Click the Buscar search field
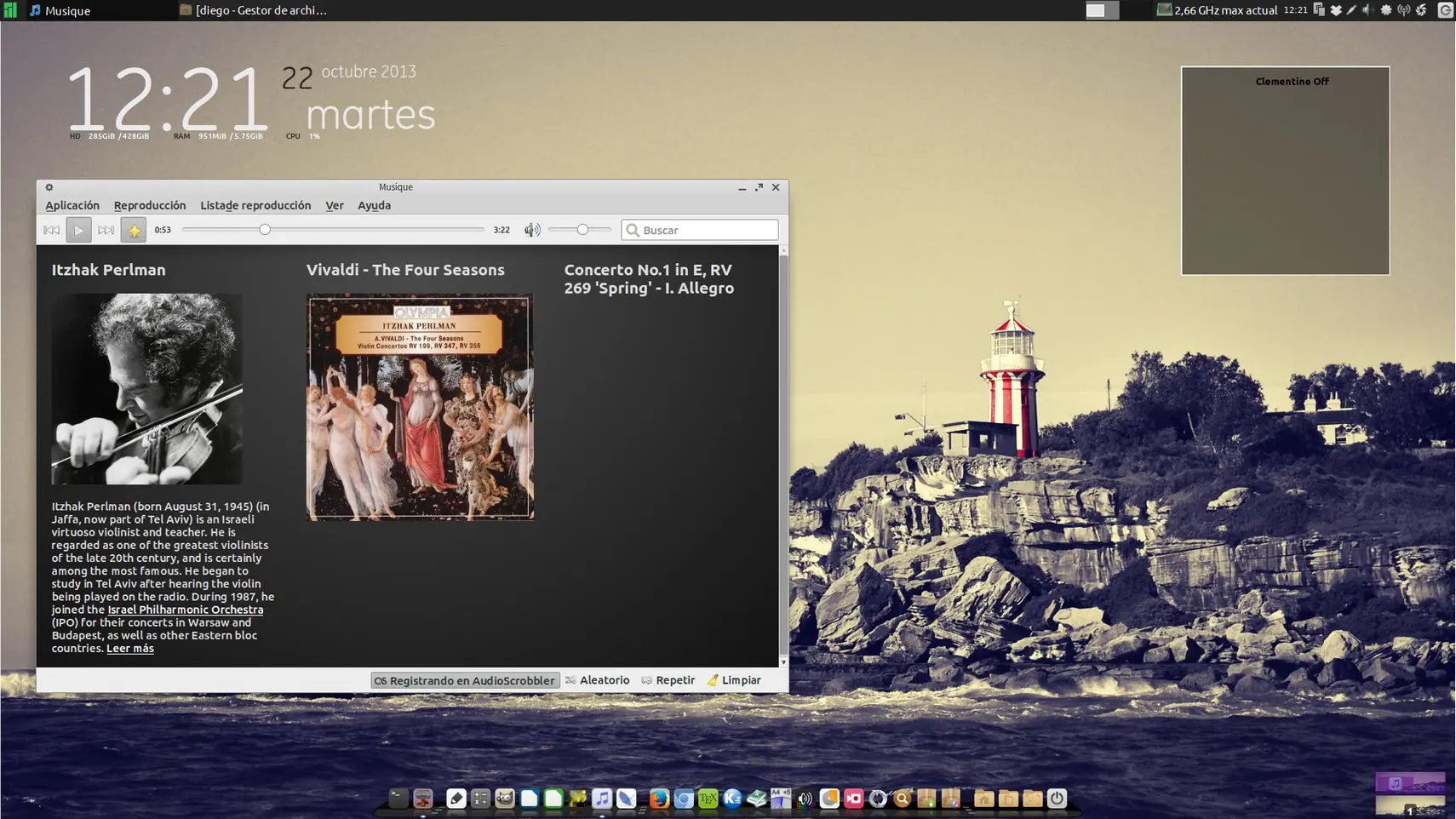 click(x=707, y=230)
